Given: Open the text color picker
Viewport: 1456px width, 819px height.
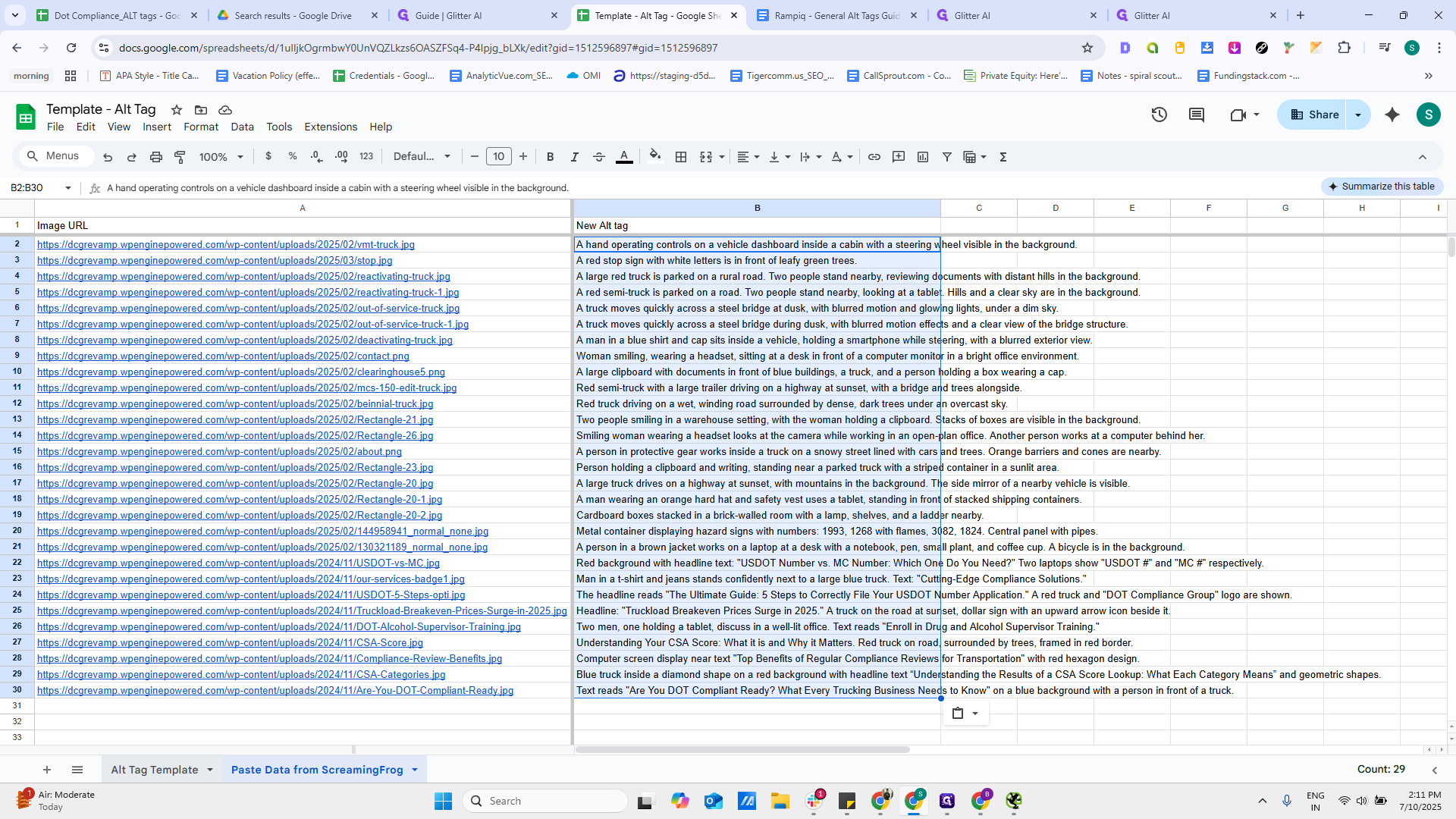Looking at the screenshot, I should click(x=624, y=156).
